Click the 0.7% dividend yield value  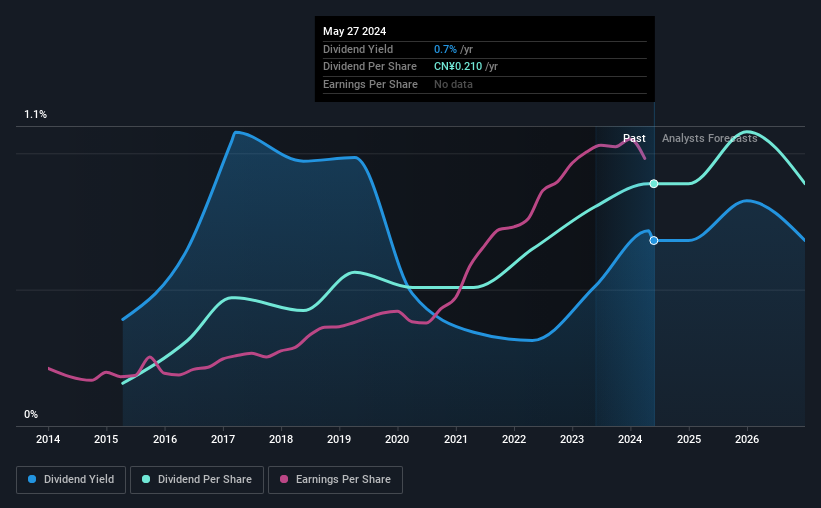pos(445,49)
